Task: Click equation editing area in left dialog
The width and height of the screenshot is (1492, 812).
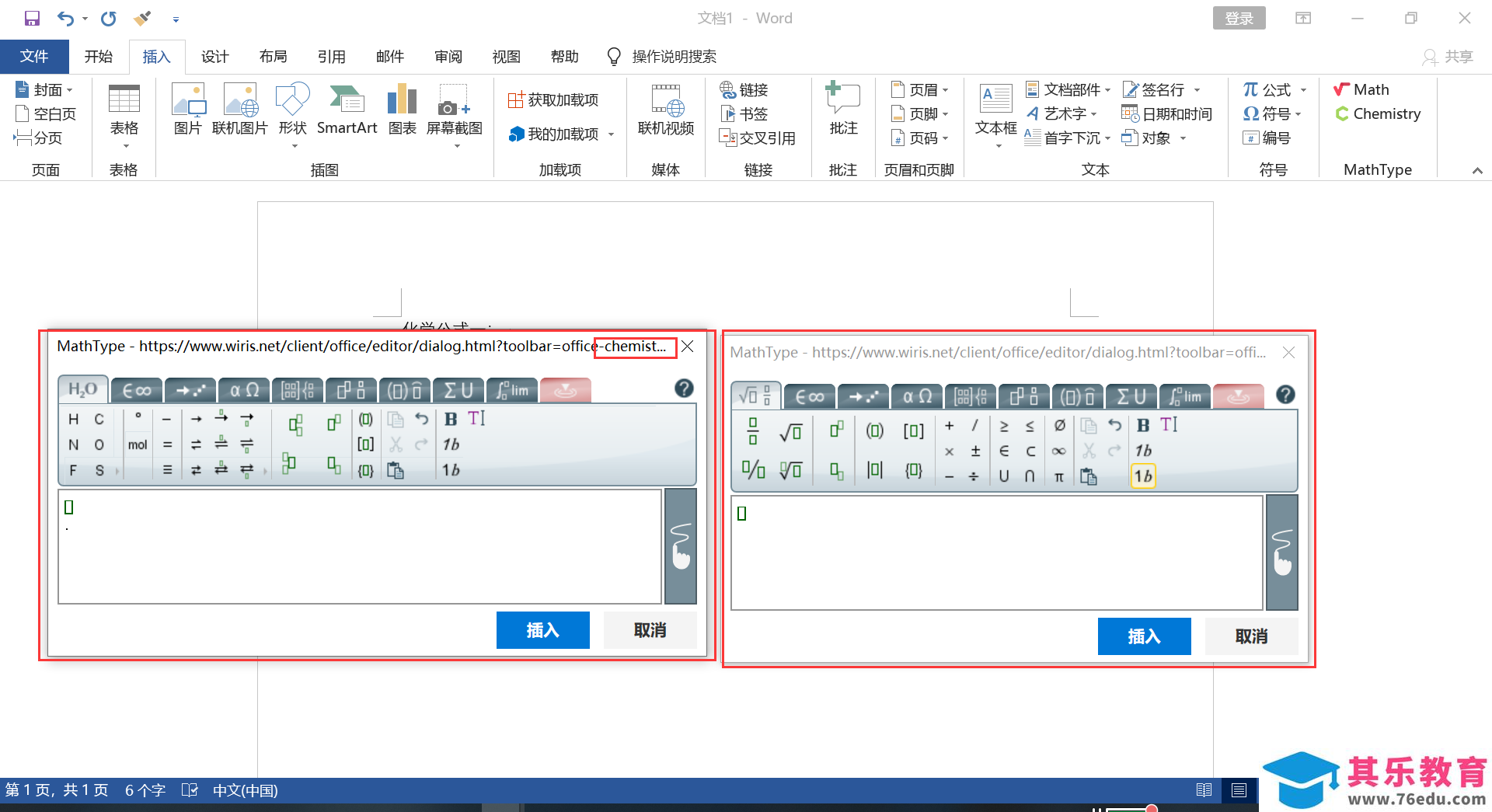Action: 360,546
